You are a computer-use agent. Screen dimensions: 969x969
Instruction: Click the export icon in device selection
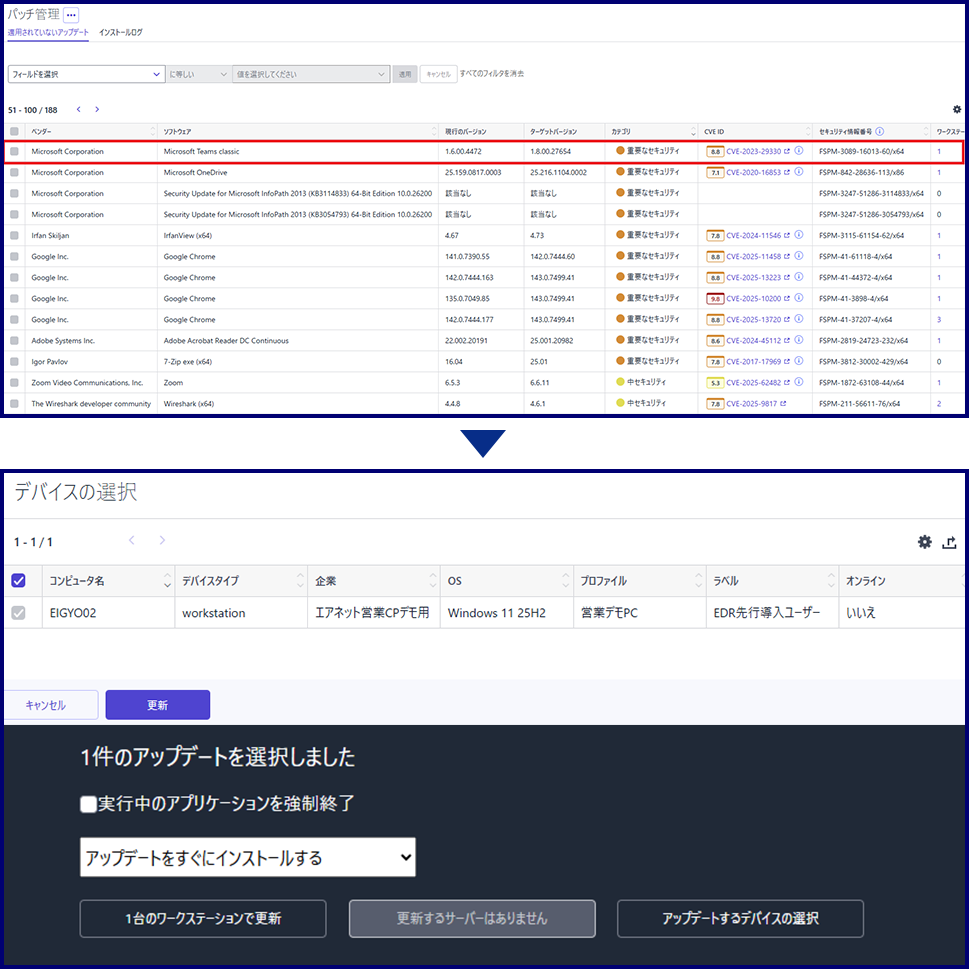[950, 542]
